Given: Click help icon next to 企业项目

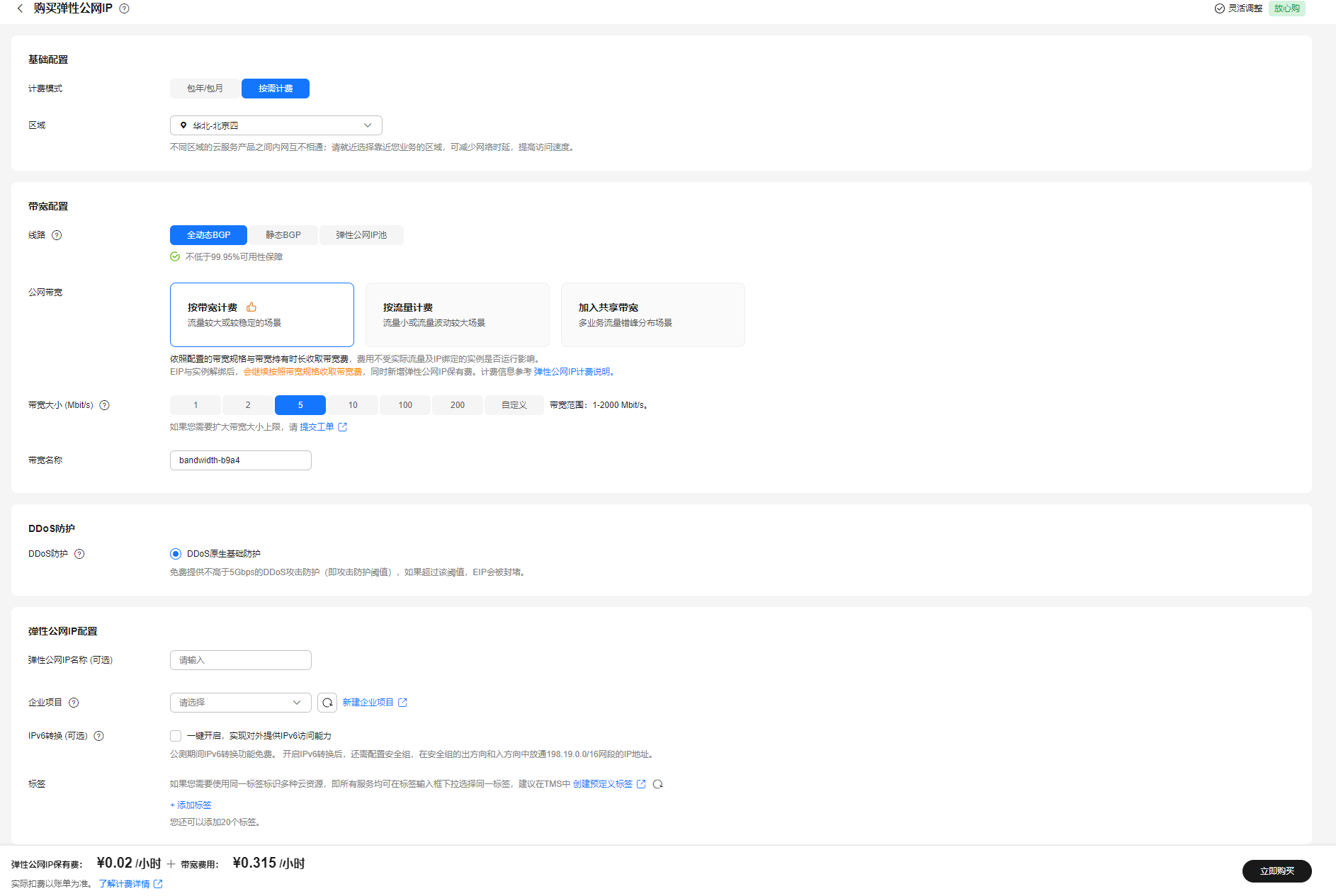Looking at the screenshot, I should (74, 703).
